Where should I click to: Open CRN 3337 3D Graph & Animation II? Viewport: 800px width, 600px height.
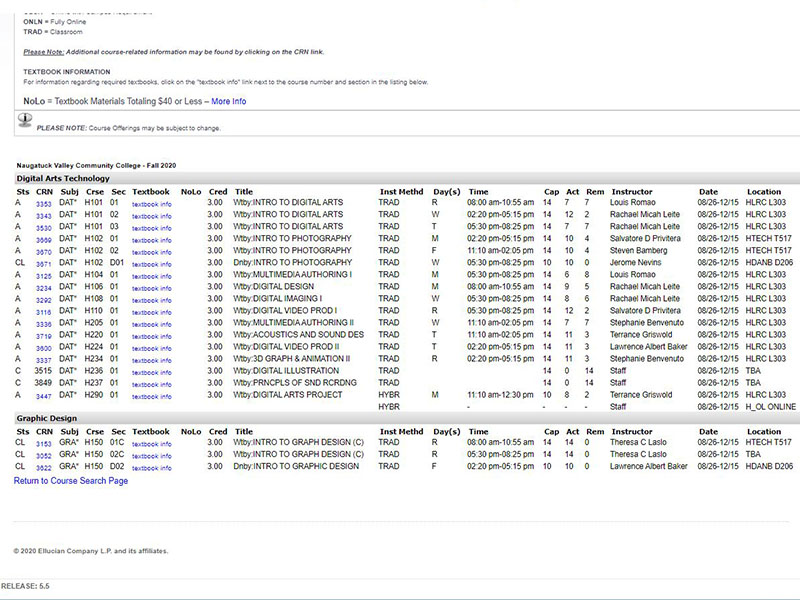44,360
